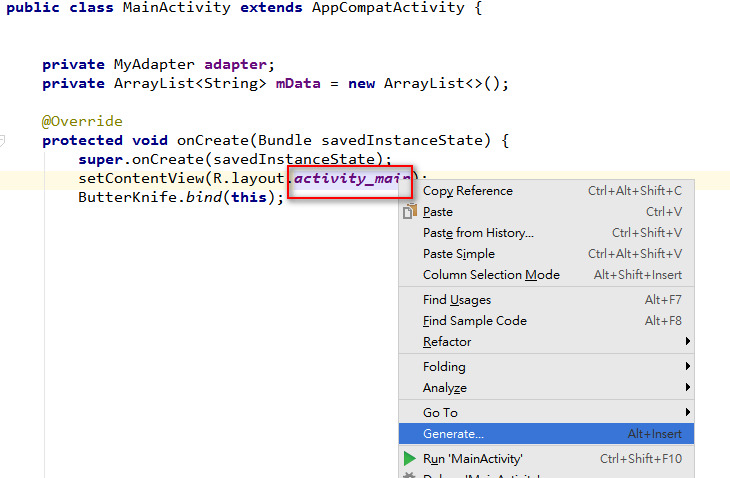Image resolution: width=730 pixels, height=478 pixels.
Task: Expand the Go To submenu
Action: (x=547, y=412)
